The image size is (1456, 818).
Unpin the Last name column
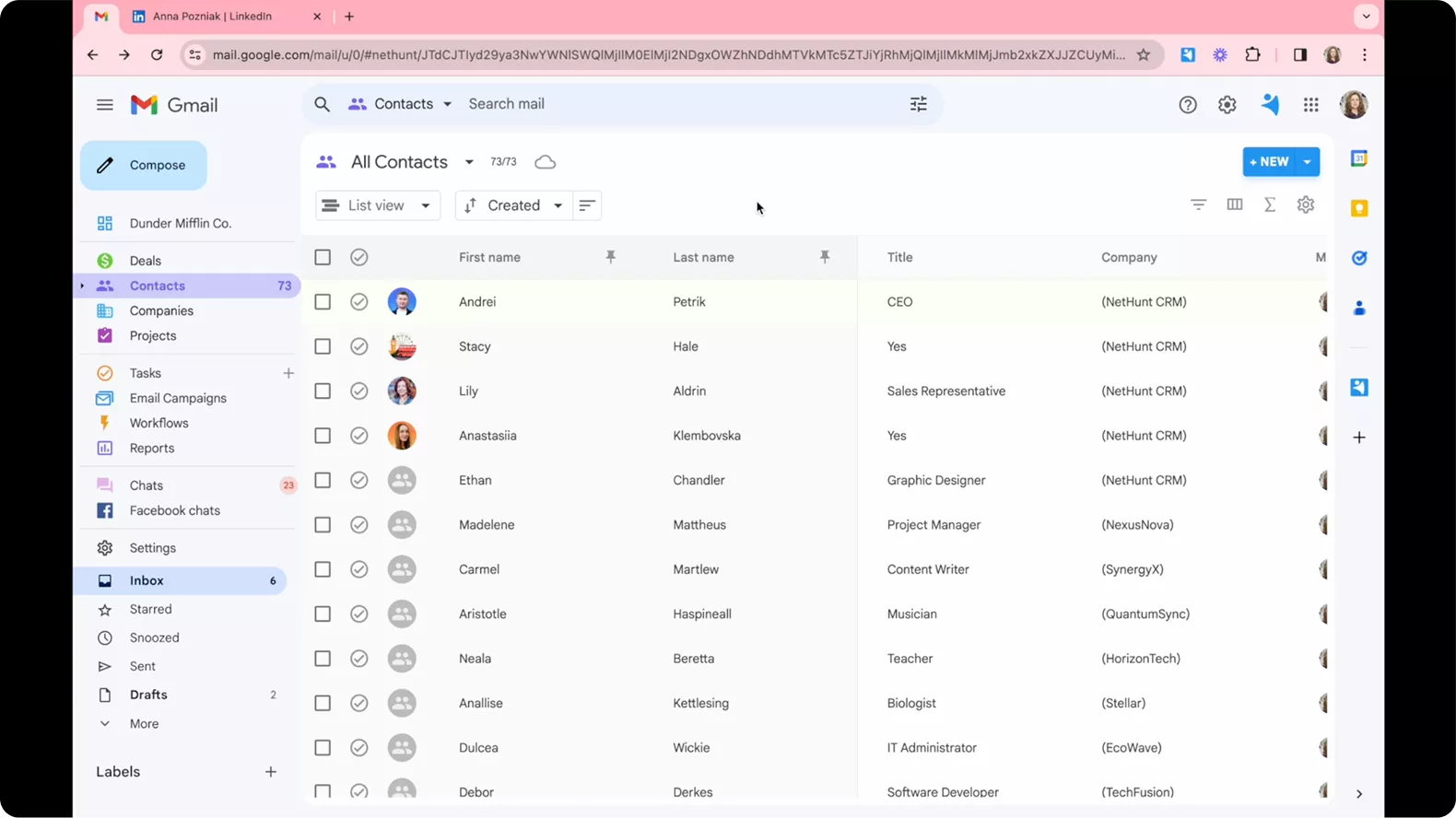[x=825, y=257]
